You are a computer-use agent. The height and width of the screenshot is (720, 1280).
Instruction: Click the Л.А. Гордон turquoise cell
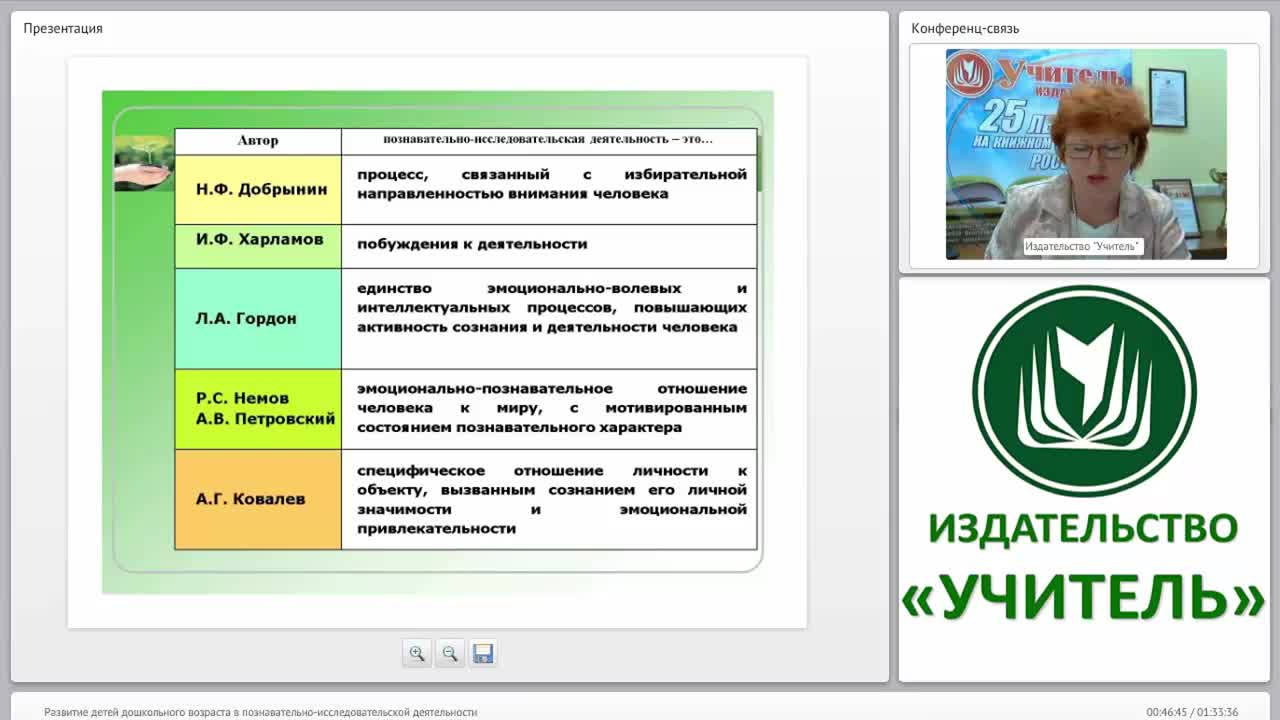258,319
